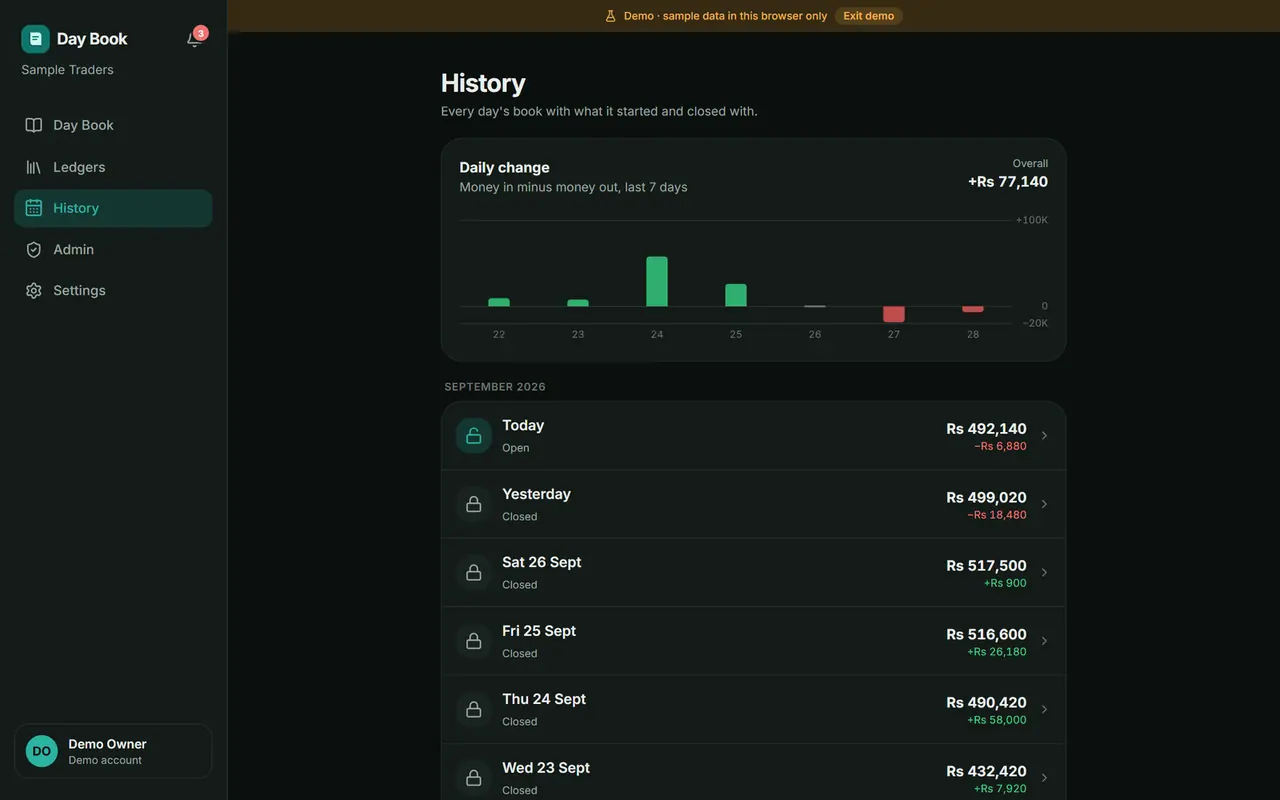Click the tall green bar for 24
Screen dimensions: 1280x800
[x=657, y=281]
